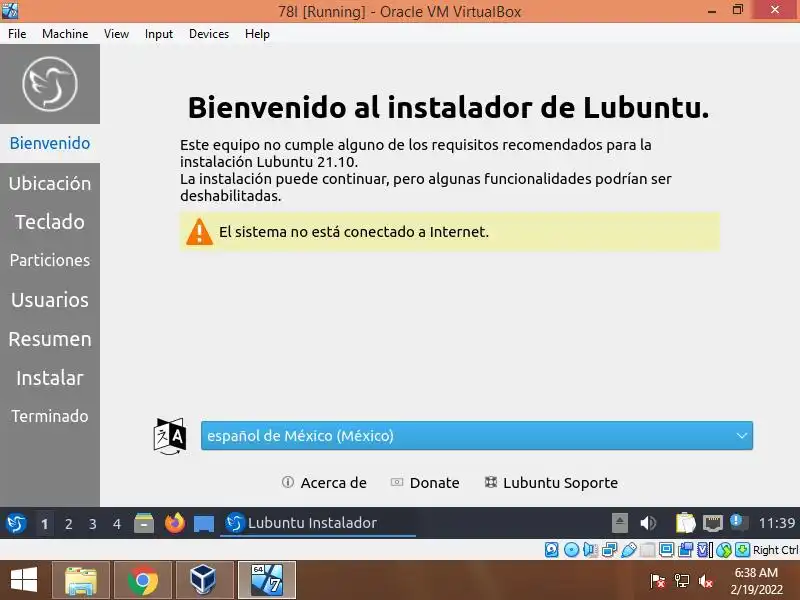Open the Devices menu
The width and height of the screenshot is (800, 600).
209,34
